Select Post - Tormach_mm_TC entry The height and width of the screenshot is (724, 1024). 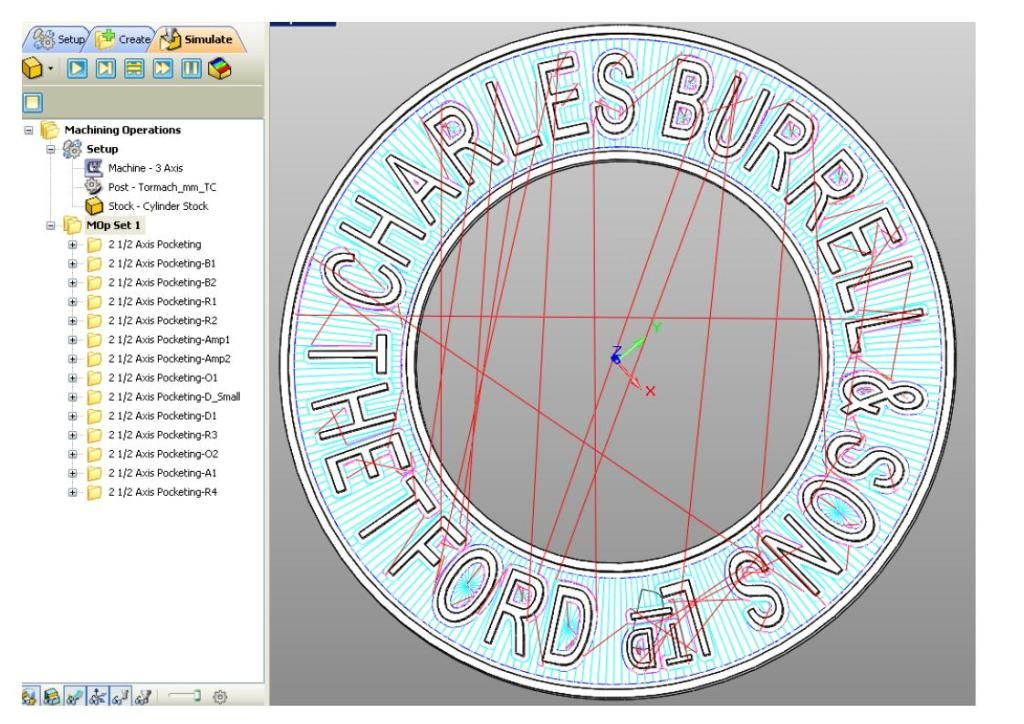162,187
